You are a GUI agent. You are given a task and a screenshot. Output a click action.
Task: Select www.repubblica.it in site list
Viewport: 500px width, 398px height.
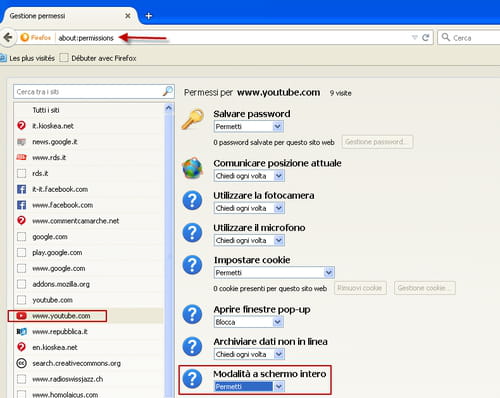coord(89,332)
